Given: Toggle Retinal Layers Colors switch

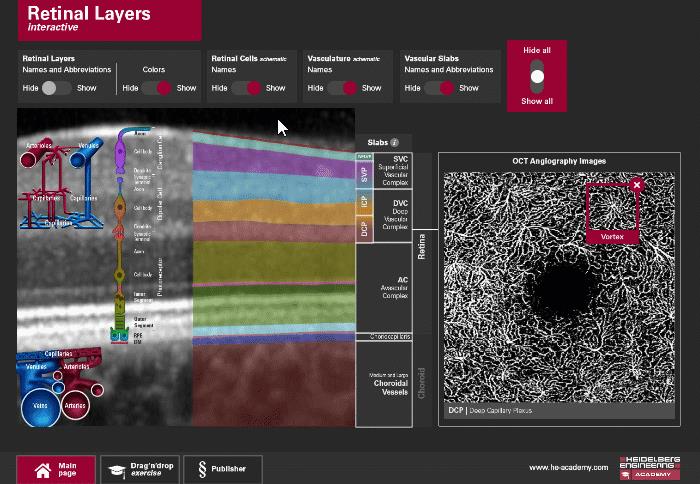Looking at the screenshot, I should (x=157, y=88).
